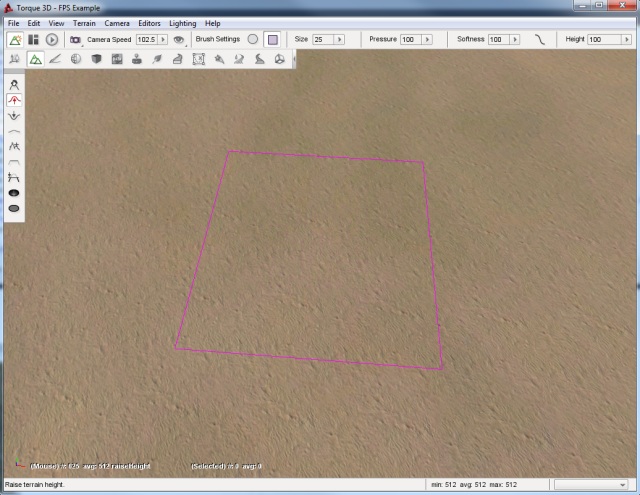Toggle the eye visibility options icon
Screen dimensions: 640x495
(179, 39)
